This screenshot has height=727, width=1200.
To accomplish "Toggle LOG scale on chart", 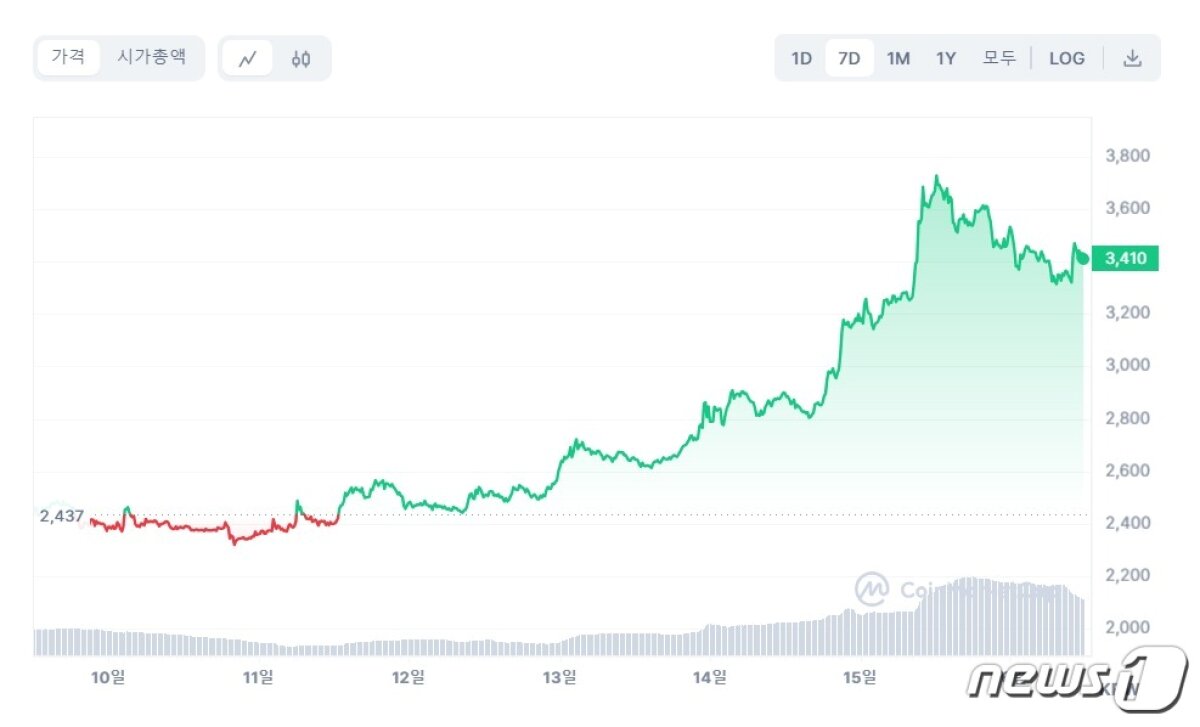I will point(1067,58).
